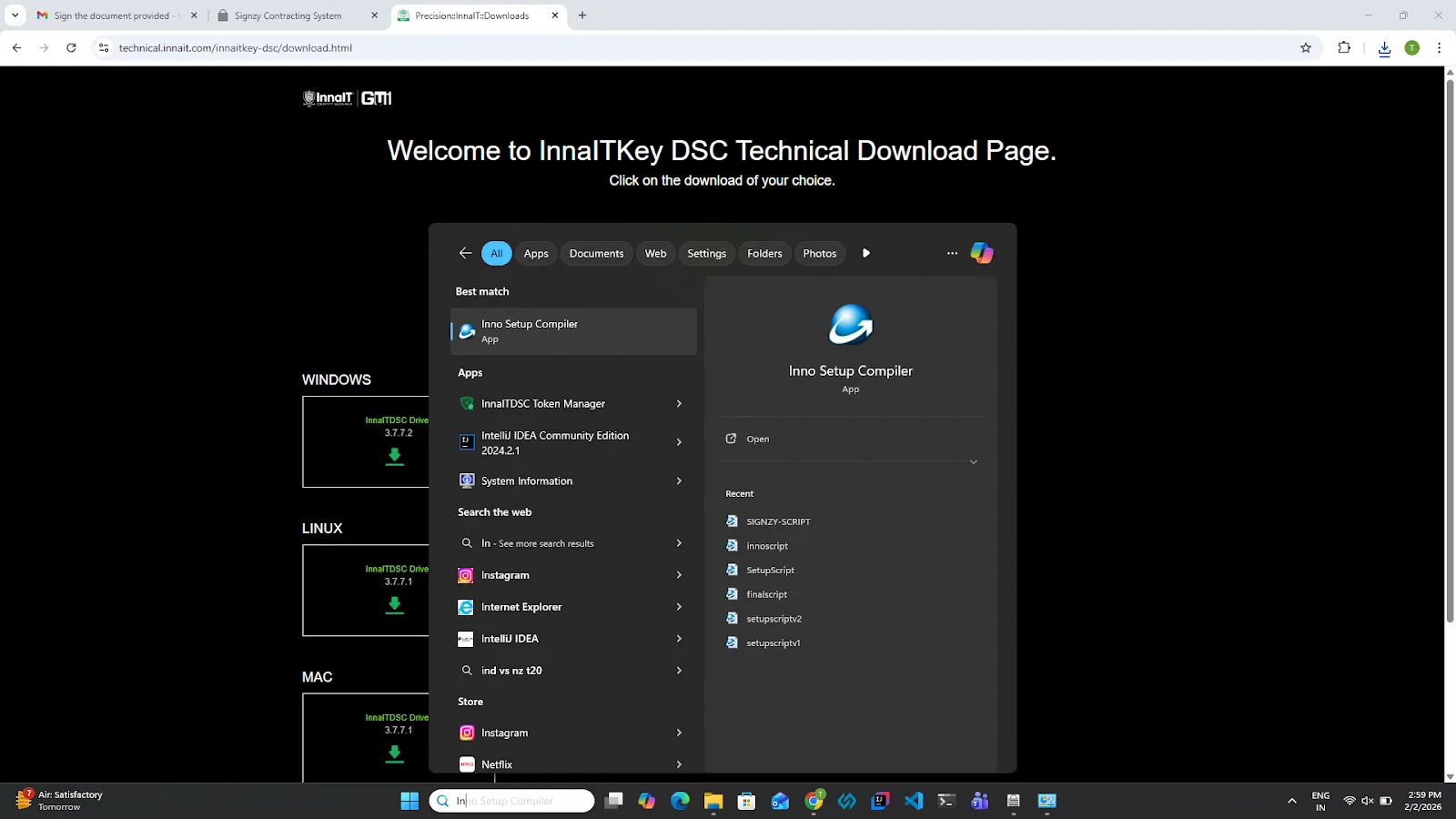Screen dimensions: 1456x819
Task: Open Microsoft Edge from taskbar
Action: 680,801
